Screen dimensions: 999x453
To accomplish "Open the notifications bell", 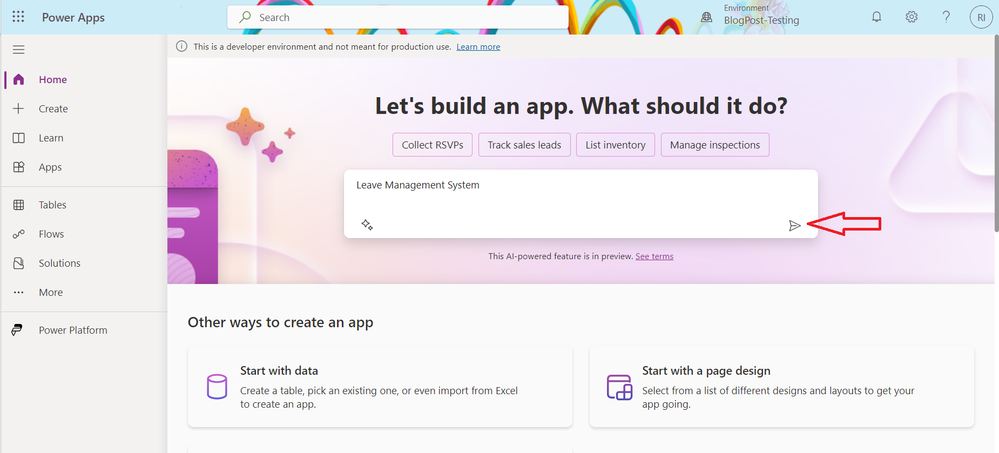I will pos(877,17).
